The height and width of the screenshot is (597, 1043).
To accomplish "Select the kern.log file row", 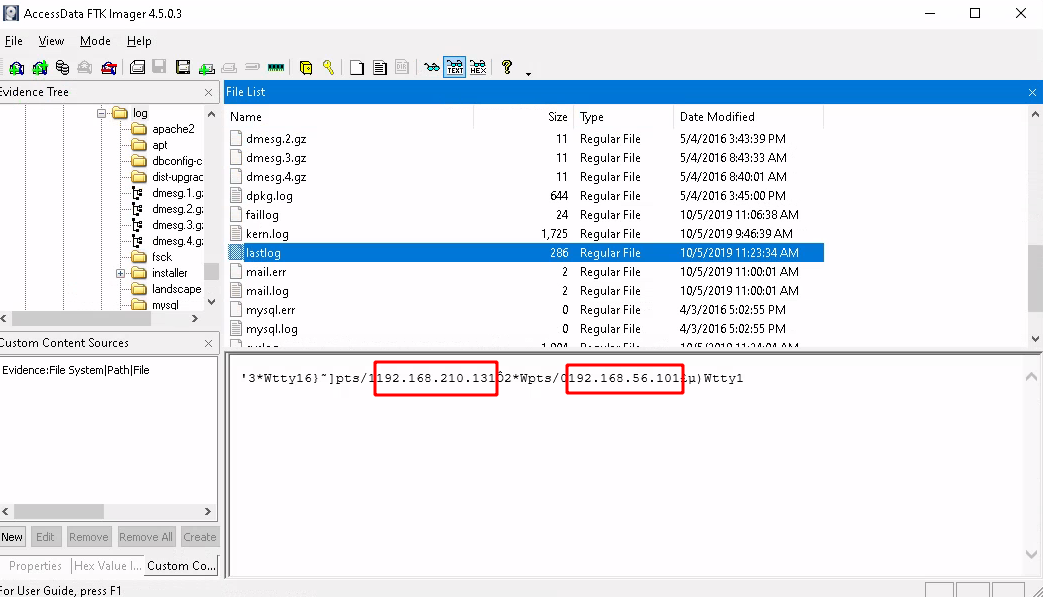I will (x=525, y=234).
